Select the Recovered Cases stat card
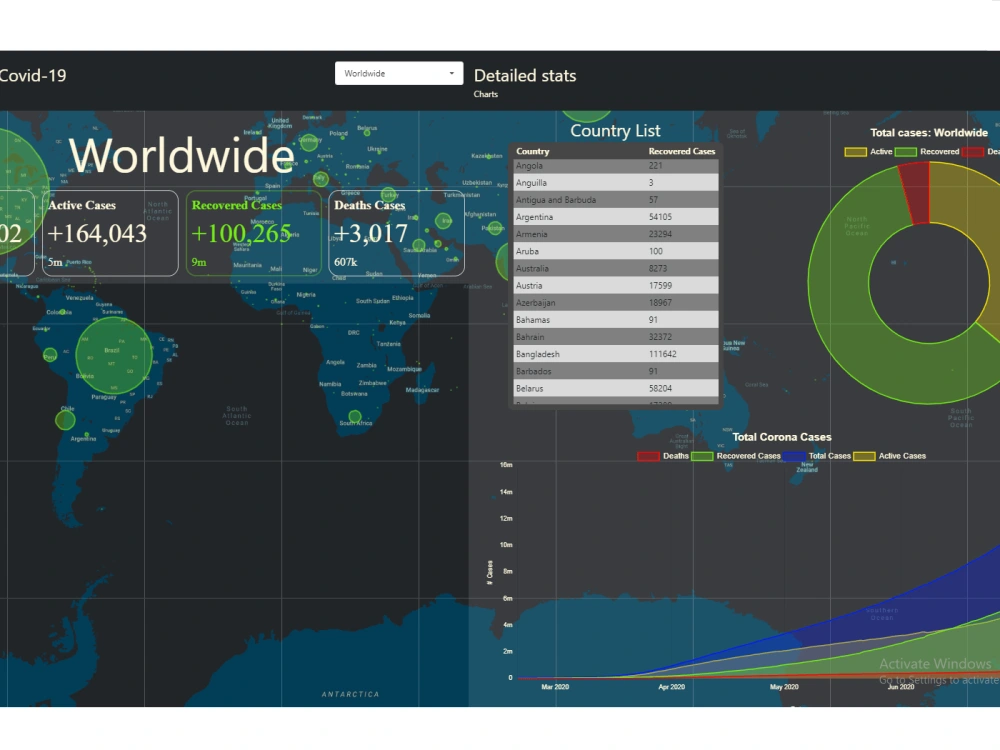This screenshot has height=750, width=1000. coord(254,233)
